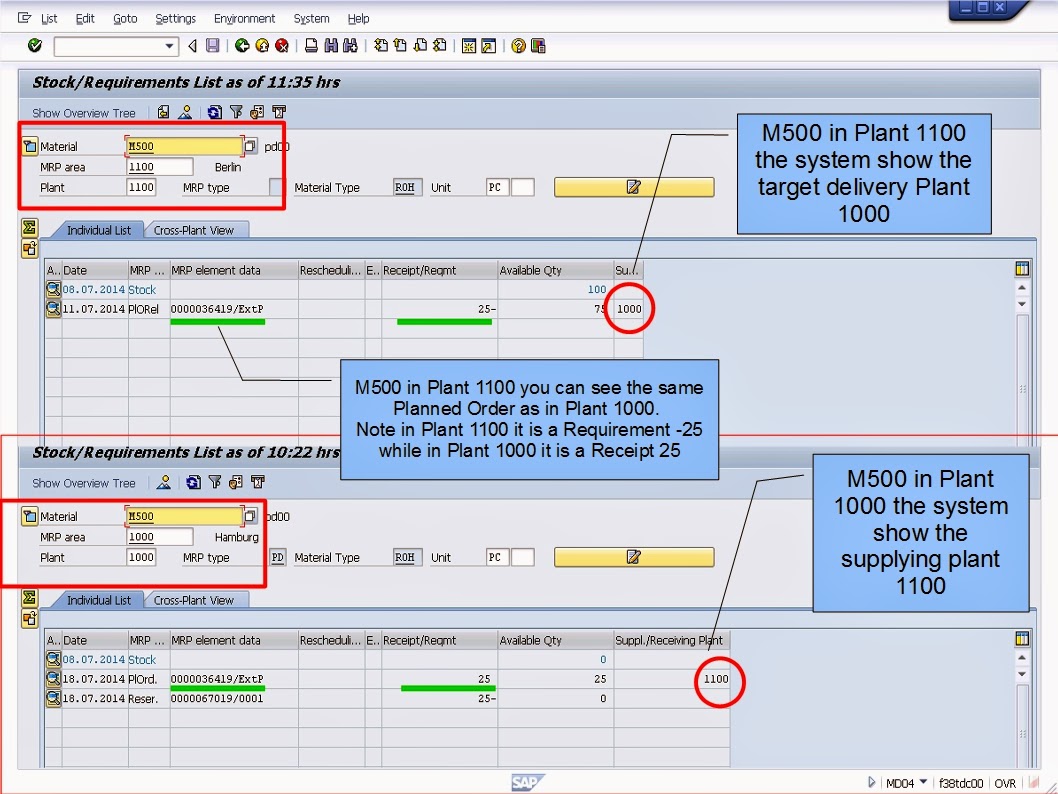The height and width of the screenshot is (794, 1058).
Task: Open the Settings menu
Action: [175, 19]
